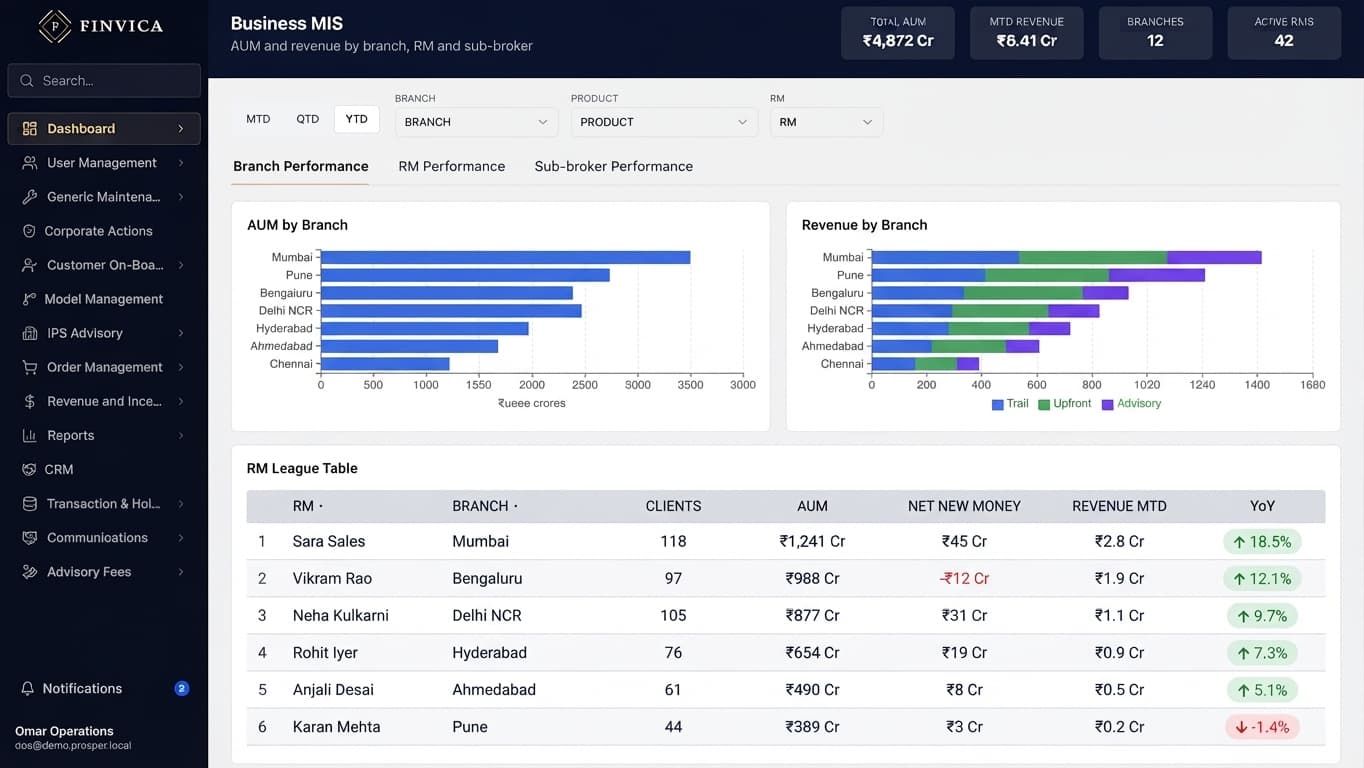Screen dimensions: 1364x768
Task: Click the Total AUM summary card
Action: click(x=898, y=33)
